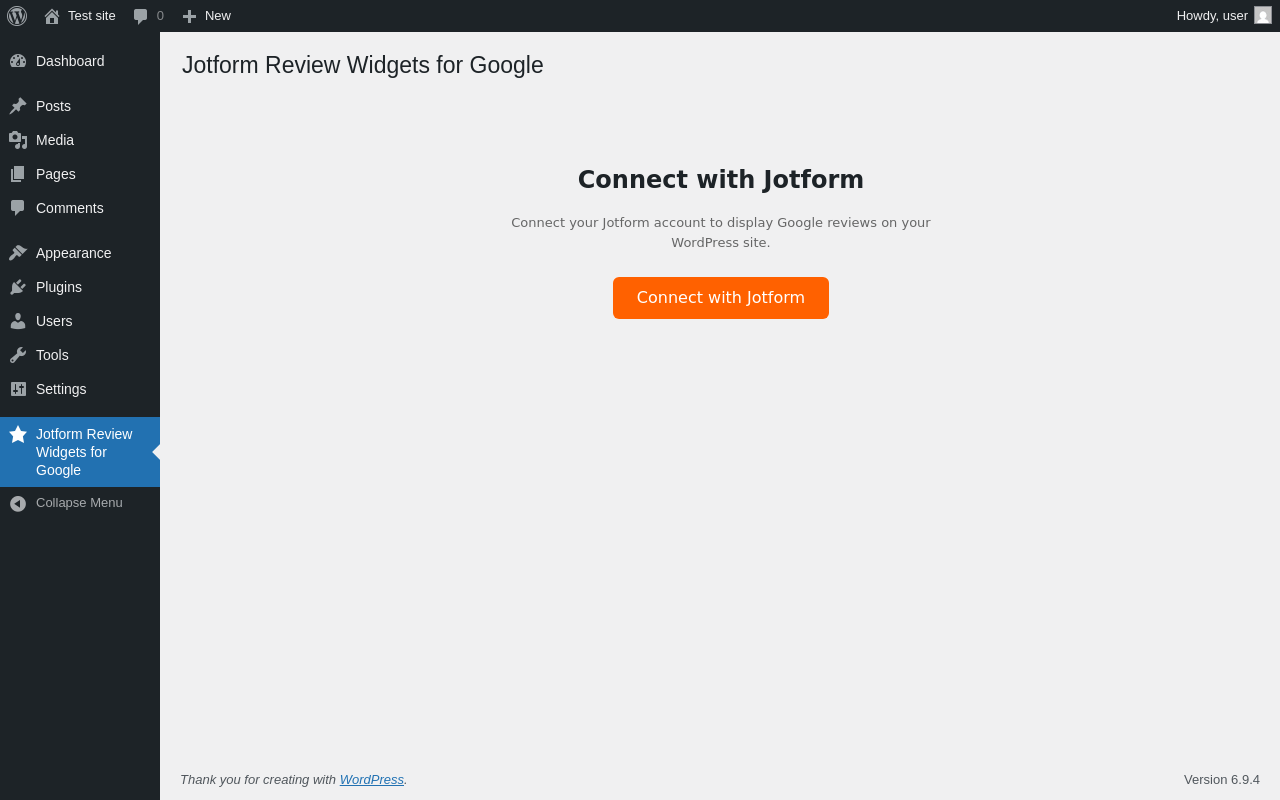Click the Plugins plug icon
Screen dimensions: 1280x800
(x=18, y=287)
